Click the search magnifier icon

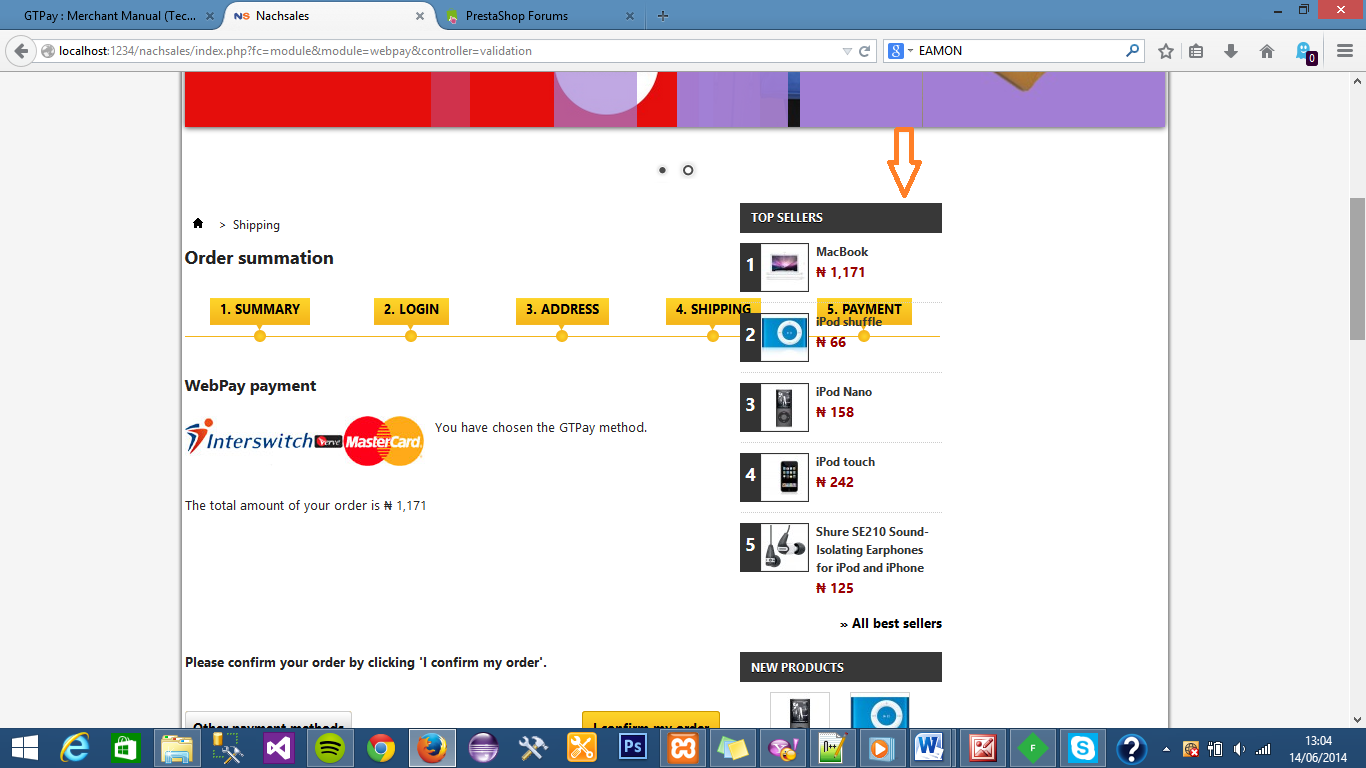pos(1133,50)
